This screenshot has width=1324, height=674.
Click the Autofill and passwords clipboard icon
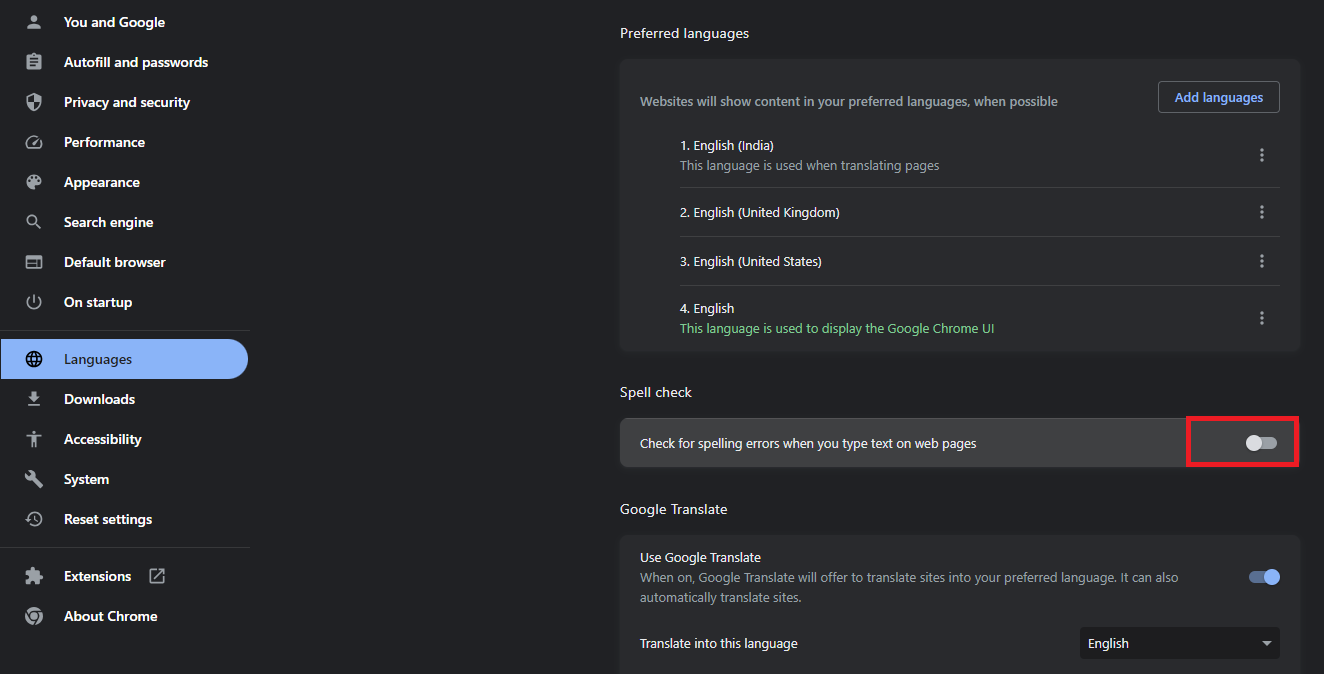(34, 62)
